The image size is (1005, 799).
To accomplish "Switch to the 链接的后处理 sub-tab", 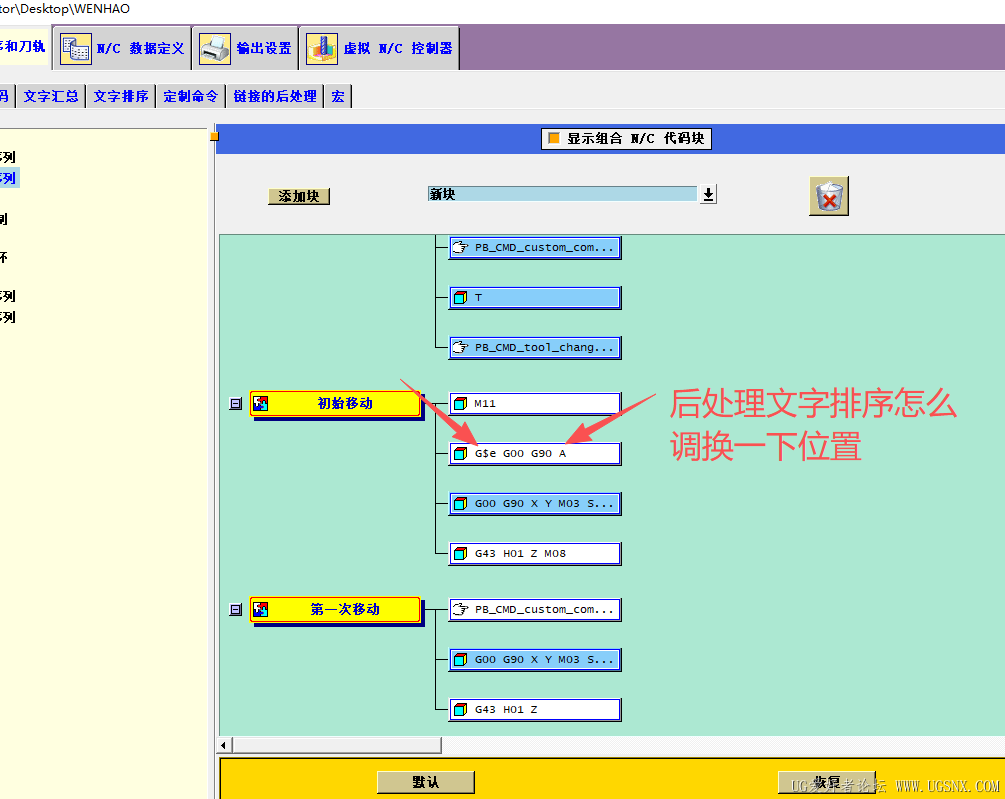I will [275, 96].
